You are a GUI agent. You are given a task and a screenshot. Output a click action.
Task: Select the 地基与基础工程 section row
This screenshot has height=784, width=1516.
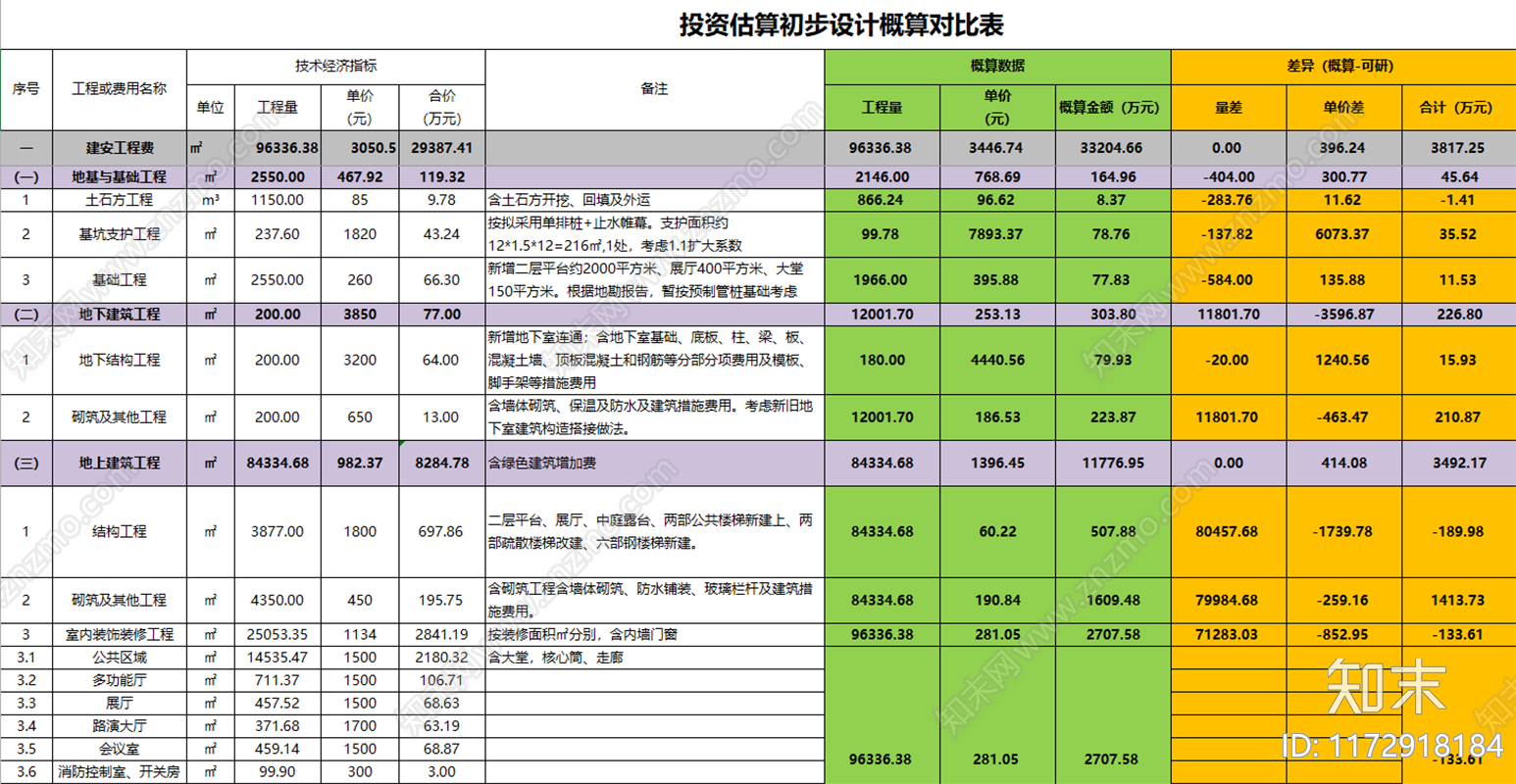[x=757, y=177]
